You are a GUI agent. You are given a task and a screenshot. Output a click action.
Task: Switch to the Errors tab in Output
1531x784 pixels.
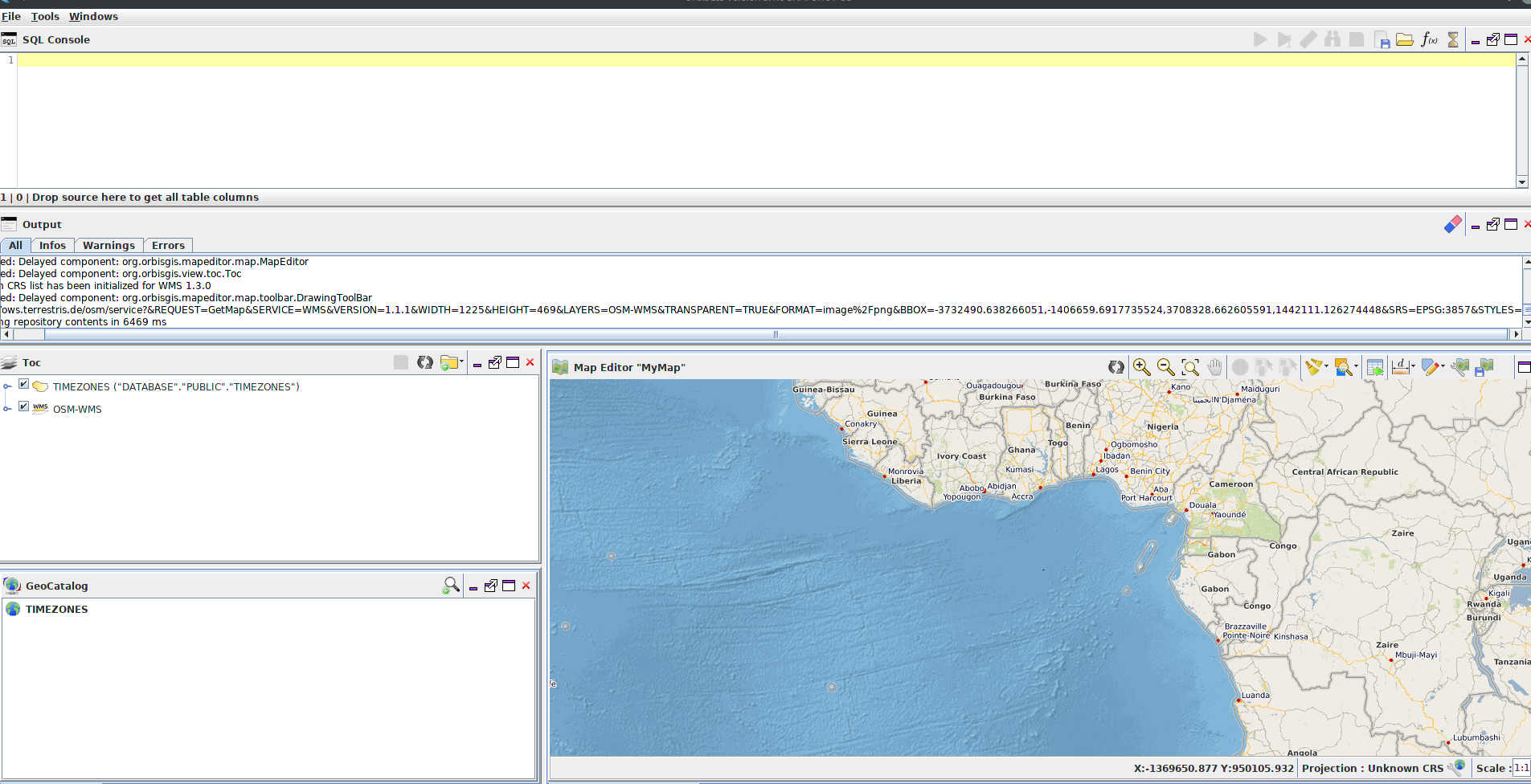point(168,245)
